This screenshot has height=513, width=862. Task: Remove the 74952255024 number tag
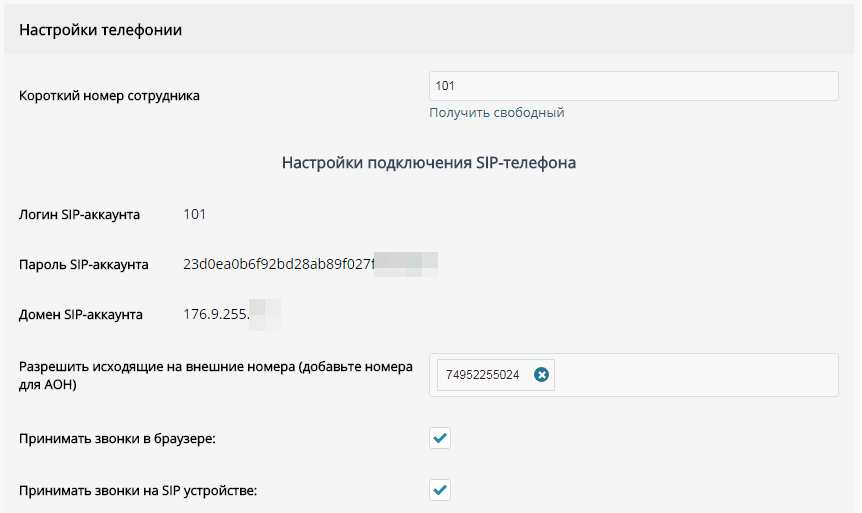point(541,374)
